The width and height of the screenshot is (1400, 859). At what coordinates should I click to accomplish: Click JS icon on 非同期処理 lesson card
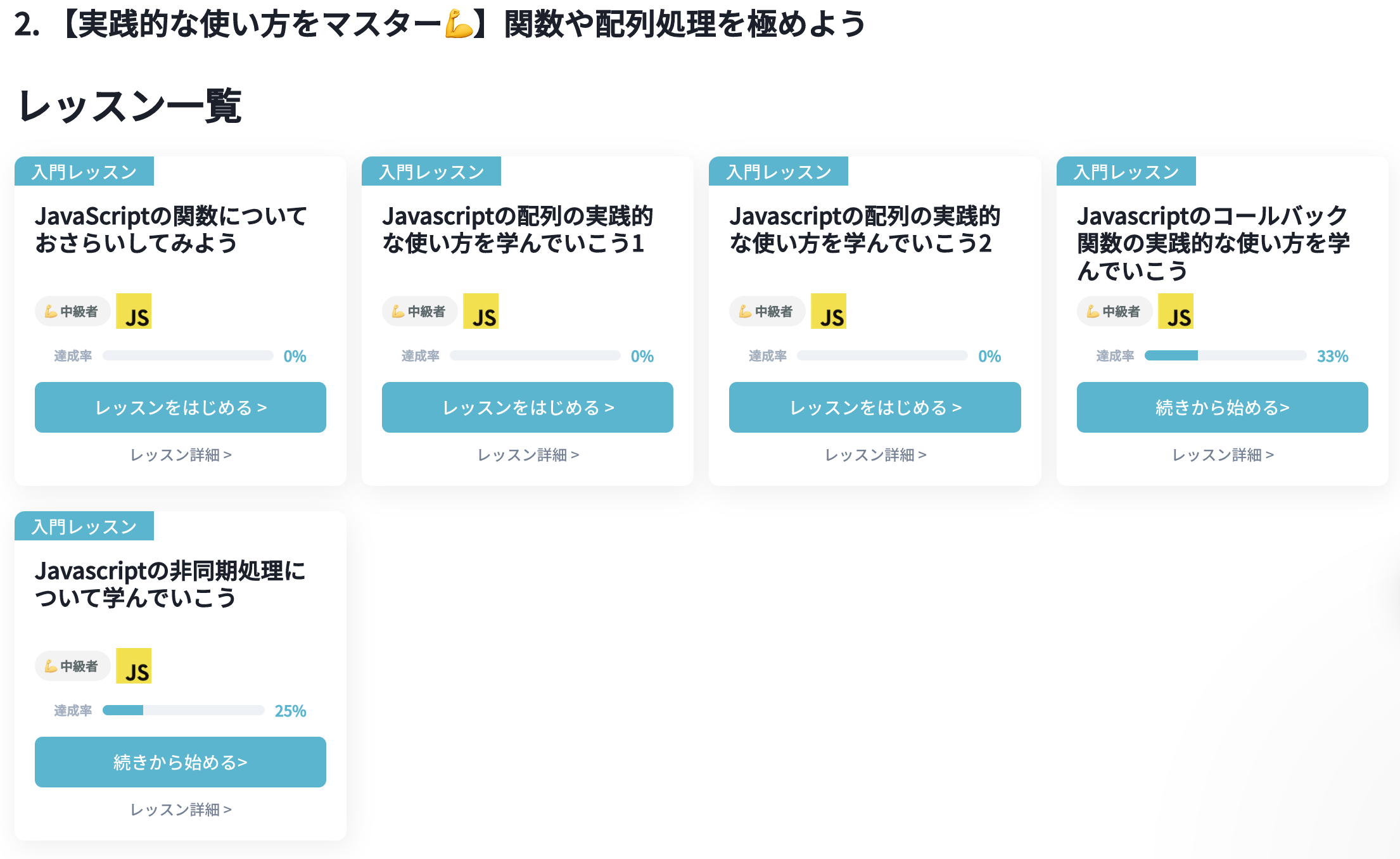click(134, 666)
